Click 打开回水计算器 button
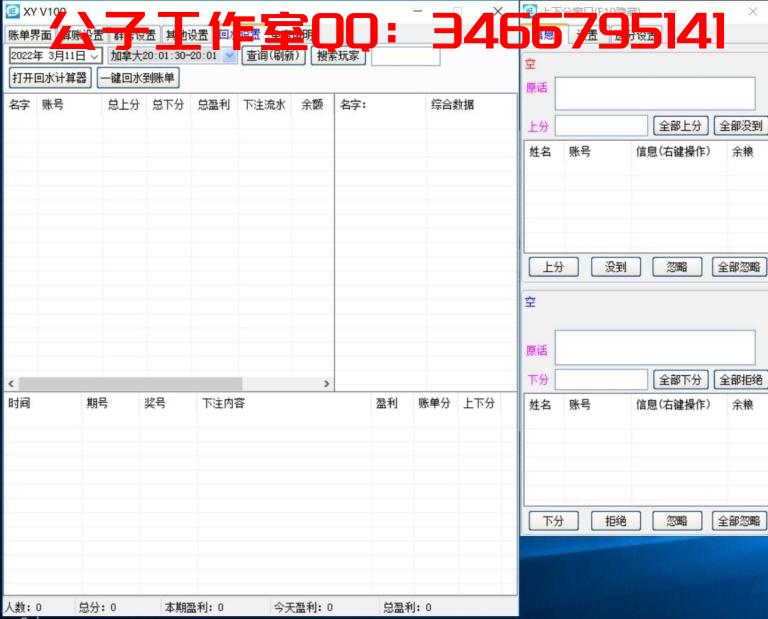This screenshot has width=768, height=619. click(x=50, y=78)
